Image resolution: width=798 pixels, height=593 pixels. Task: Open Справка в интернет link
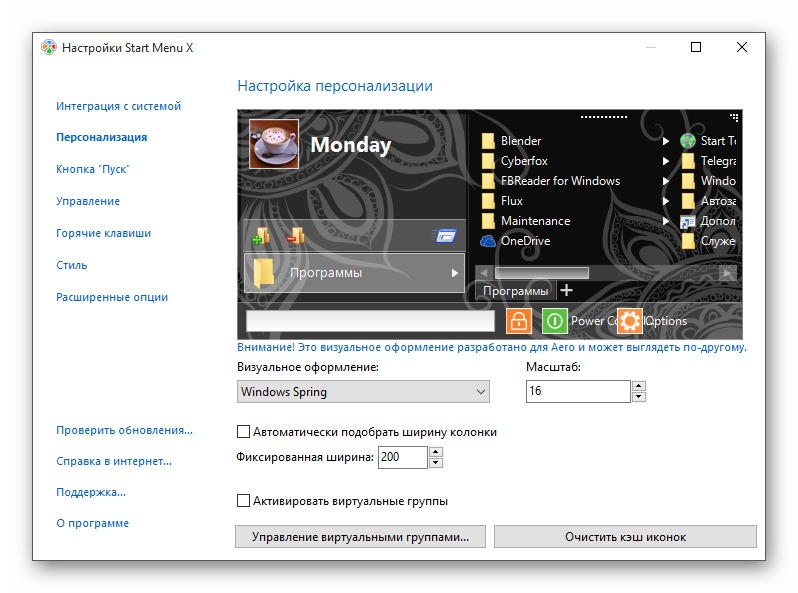[114, 461]
